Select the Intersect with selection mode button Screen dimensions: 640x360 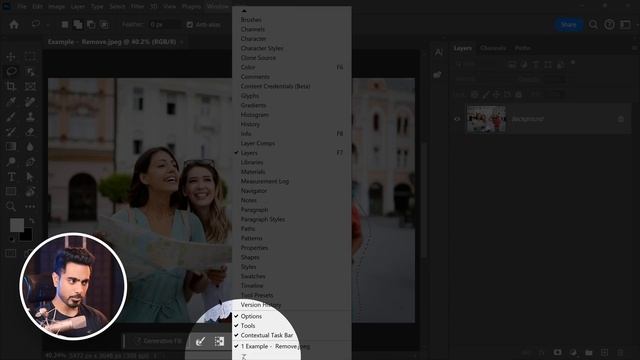(x=104, y=24)
